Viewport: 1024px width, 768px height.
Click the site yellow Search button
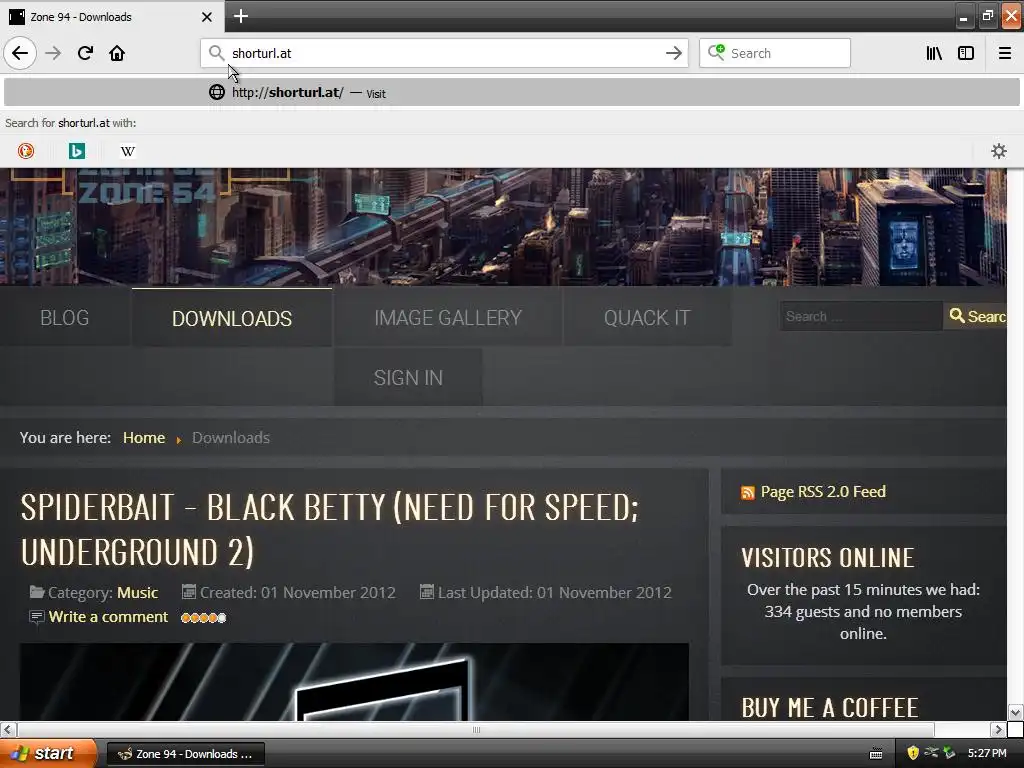click(976, 316)
